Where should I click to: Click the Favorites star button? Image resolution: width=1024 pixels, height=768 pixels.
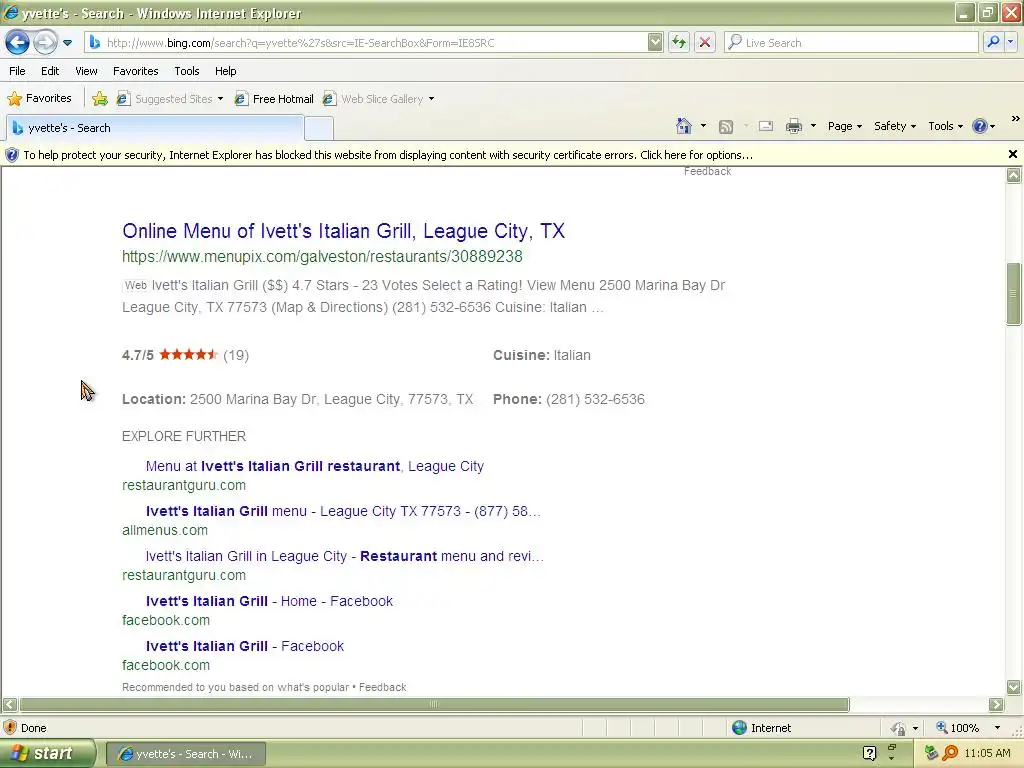point(39,99)
